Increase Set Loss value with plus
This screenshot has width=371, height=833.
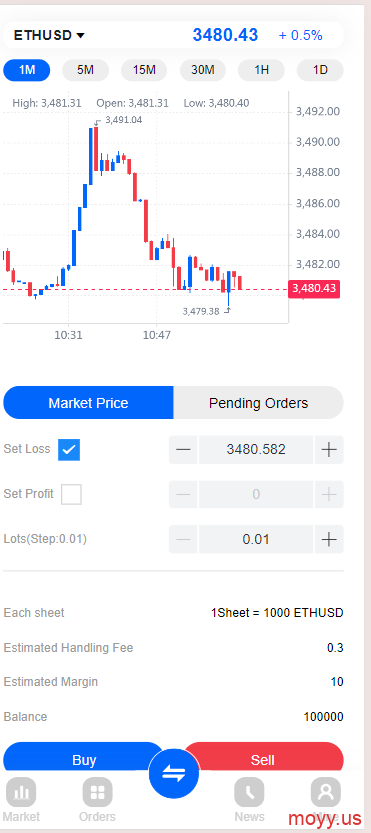pyautogui.click(x=329, y=449)
